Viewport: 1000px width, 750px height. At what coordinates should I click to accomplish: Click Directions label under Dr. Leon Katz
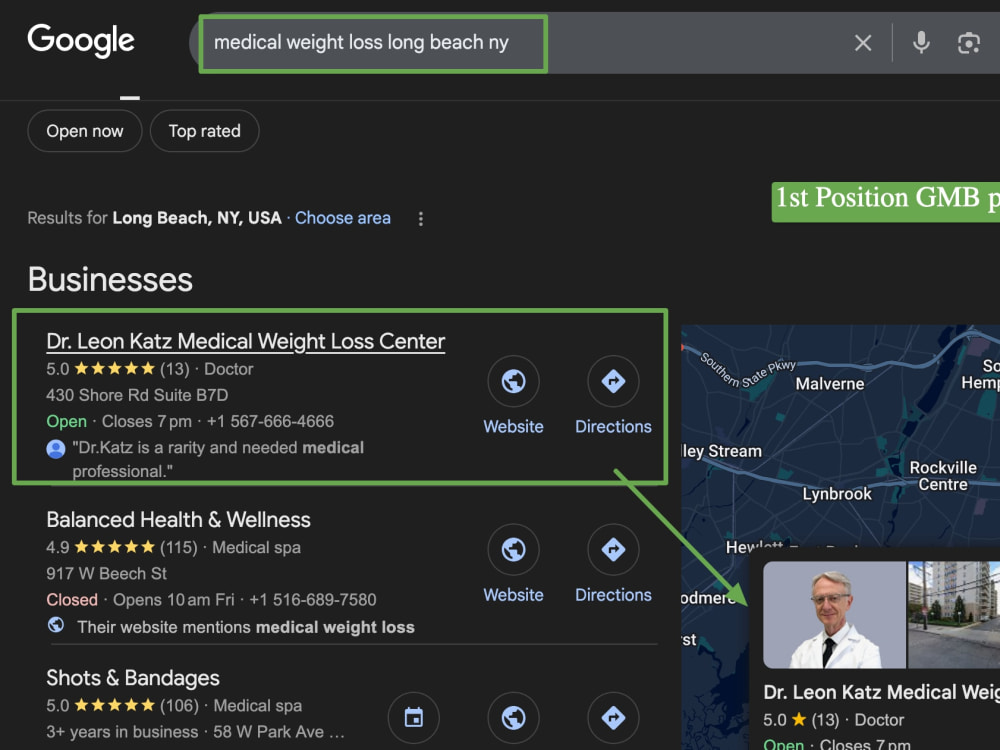pyautogui.click(x=614, y=427)
